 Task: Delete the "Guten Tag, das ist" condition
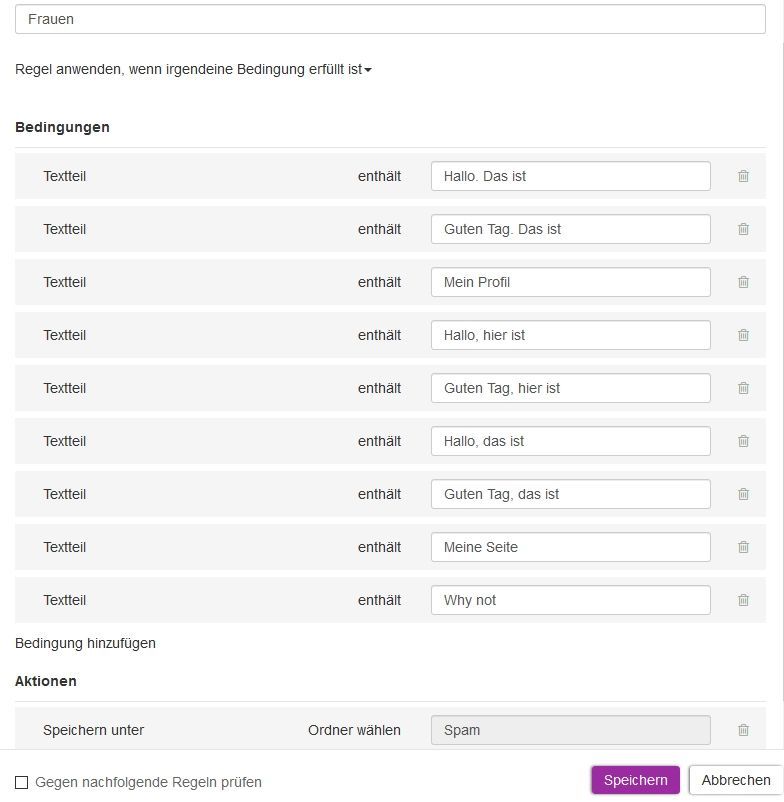coord(743,493)
